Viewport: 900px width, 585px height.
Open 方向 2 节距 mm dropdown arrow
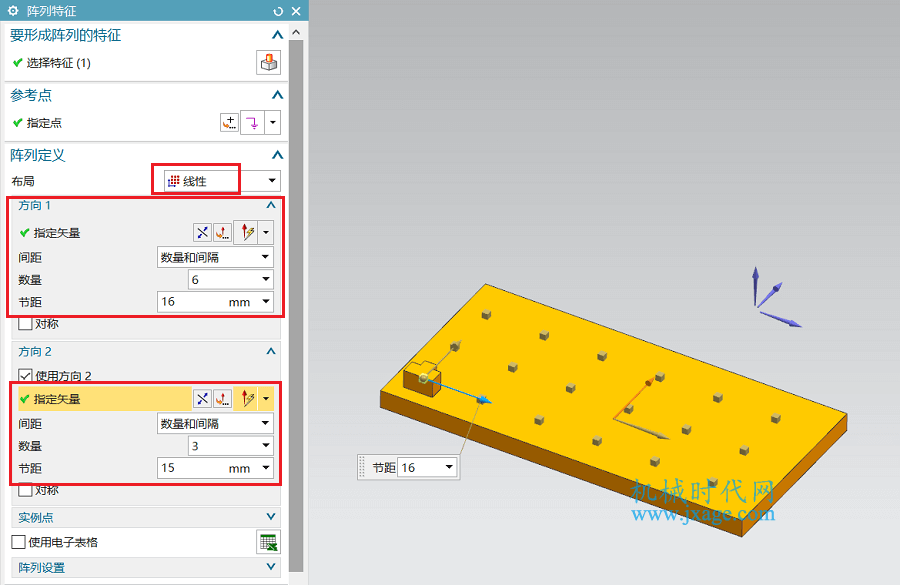[266, 468]
